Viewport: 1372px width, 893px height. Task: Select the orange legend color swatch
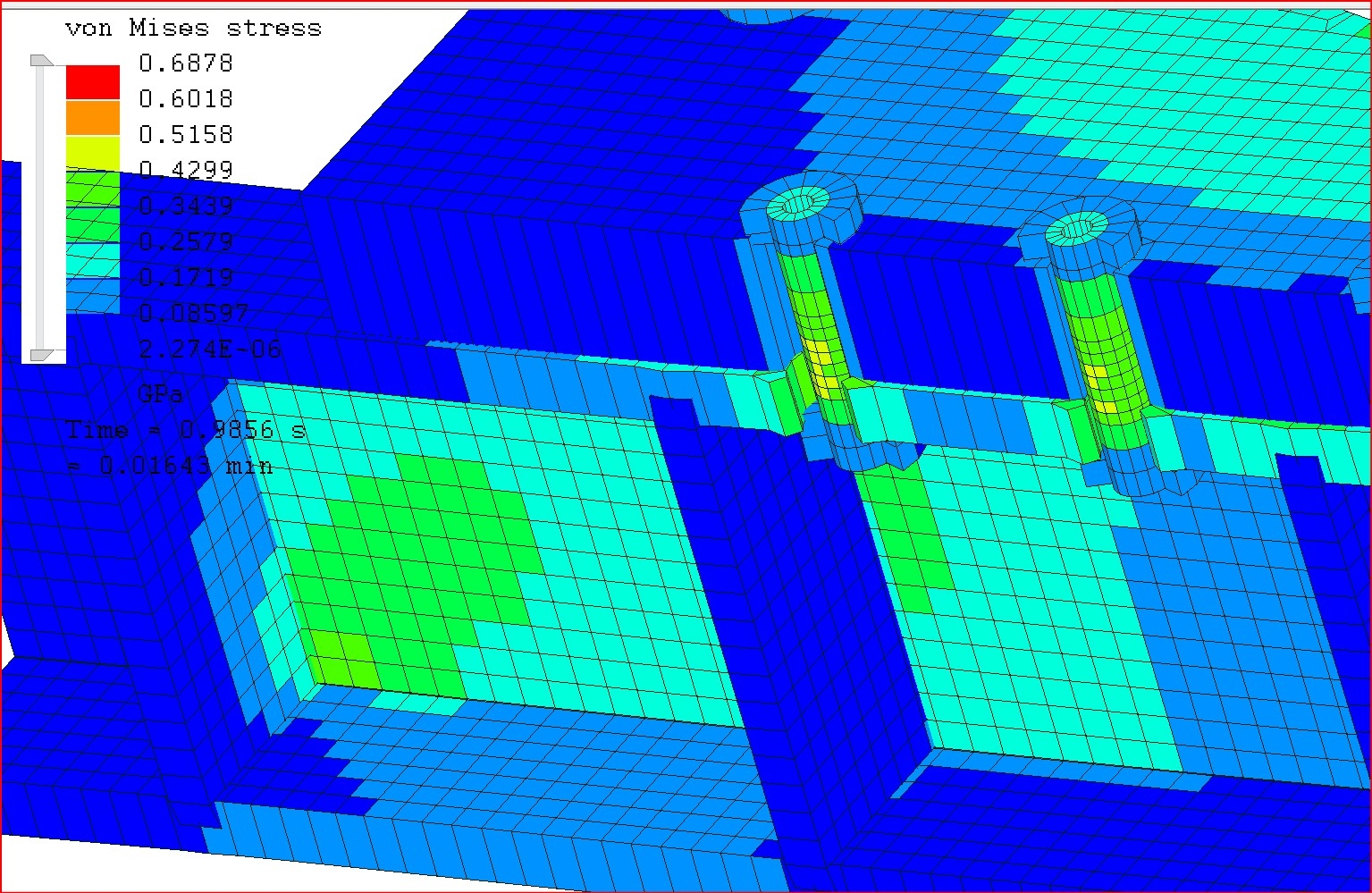(93, 118)
